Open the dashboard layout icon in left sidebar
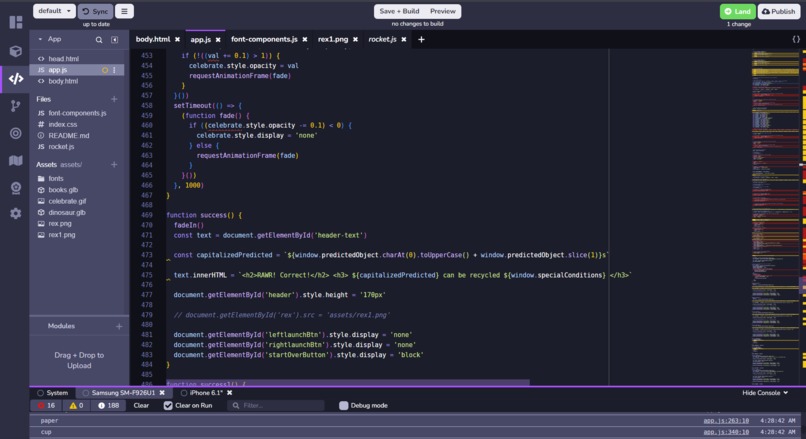 [x=15, y=22]
